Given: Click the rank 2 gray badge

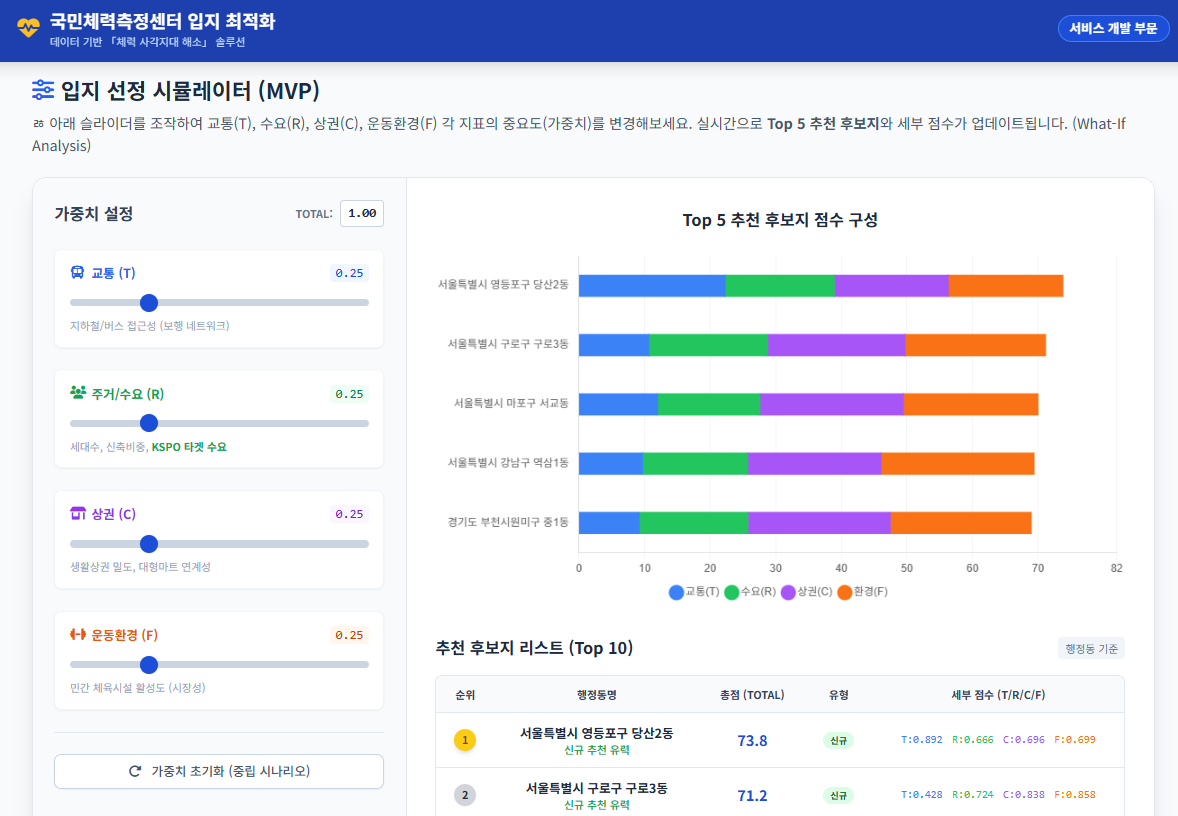Looking at the screenshot, I should (x=465, y=795).
